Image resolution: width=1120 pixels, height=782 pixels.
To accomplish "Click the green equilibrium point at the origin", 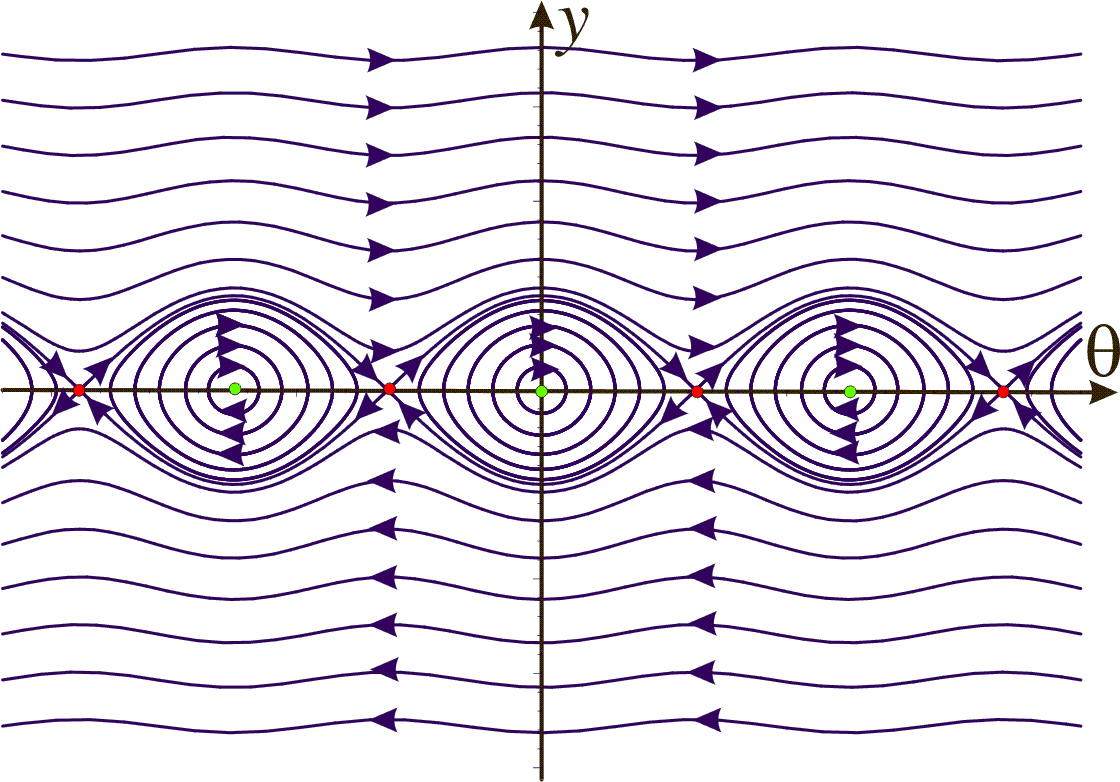I will [541, 391].
